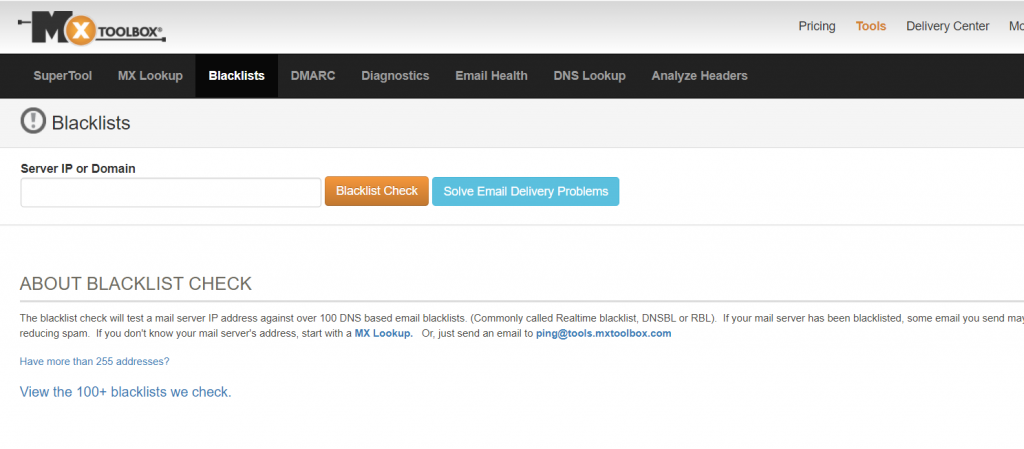Switch to the MX Lookup tab

point(150,76)
